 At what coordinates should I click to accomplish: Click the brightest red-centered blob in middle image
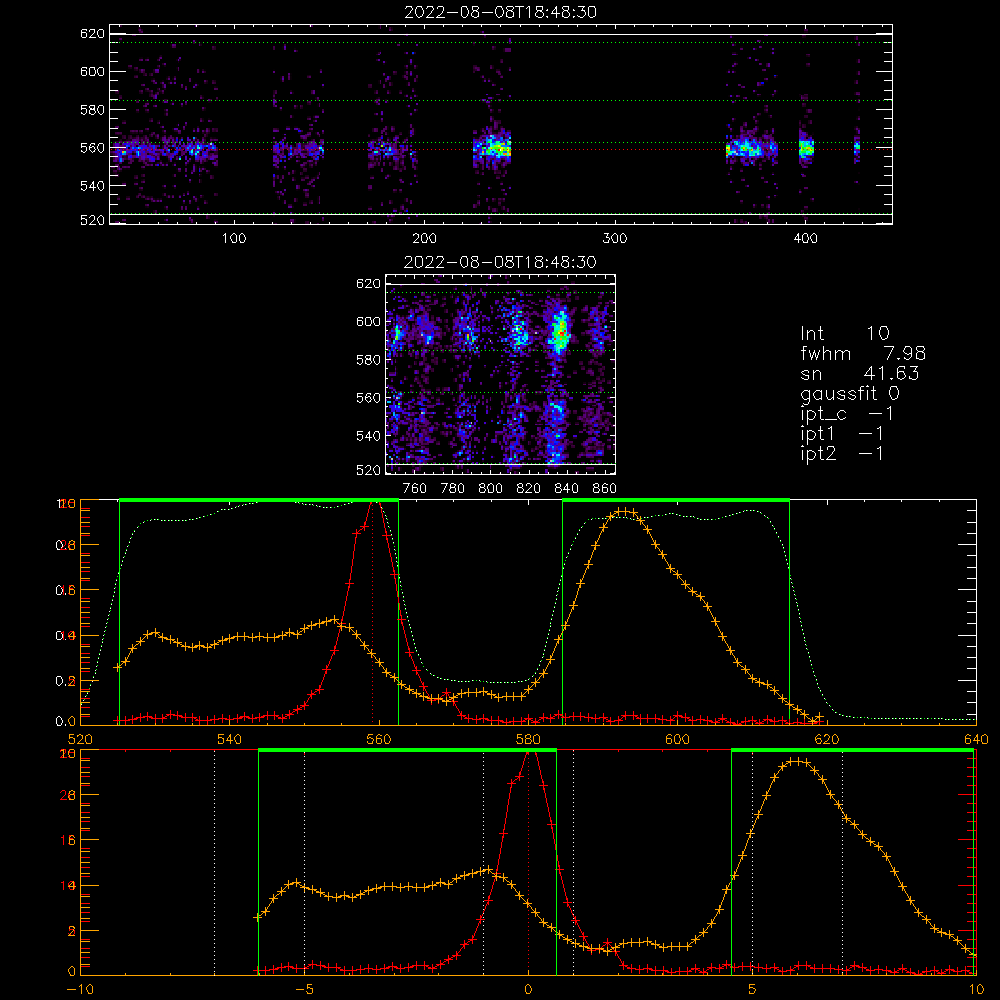point(561,332)
